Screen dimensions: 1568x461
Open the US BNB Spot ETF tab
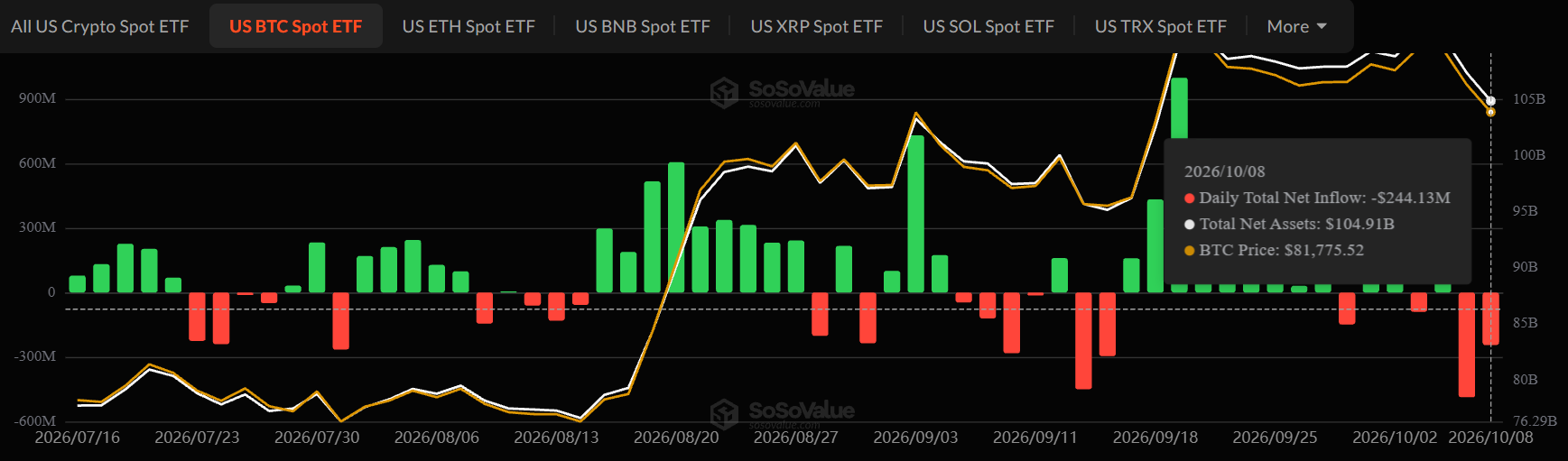click(x=643, y=26)
